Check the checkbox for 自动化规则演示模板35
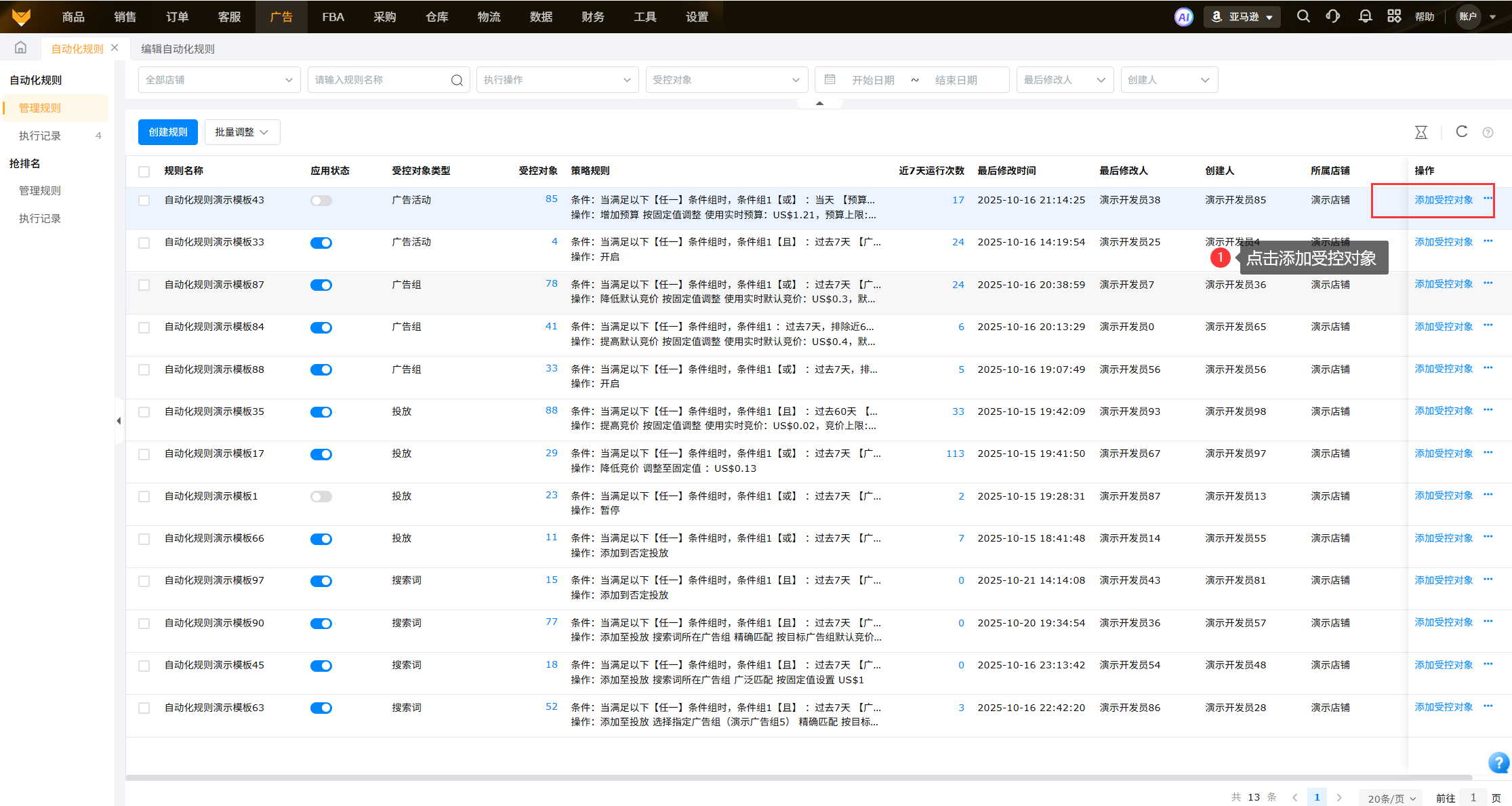This screenshot has width=1512, height=806. click(144, 412)
